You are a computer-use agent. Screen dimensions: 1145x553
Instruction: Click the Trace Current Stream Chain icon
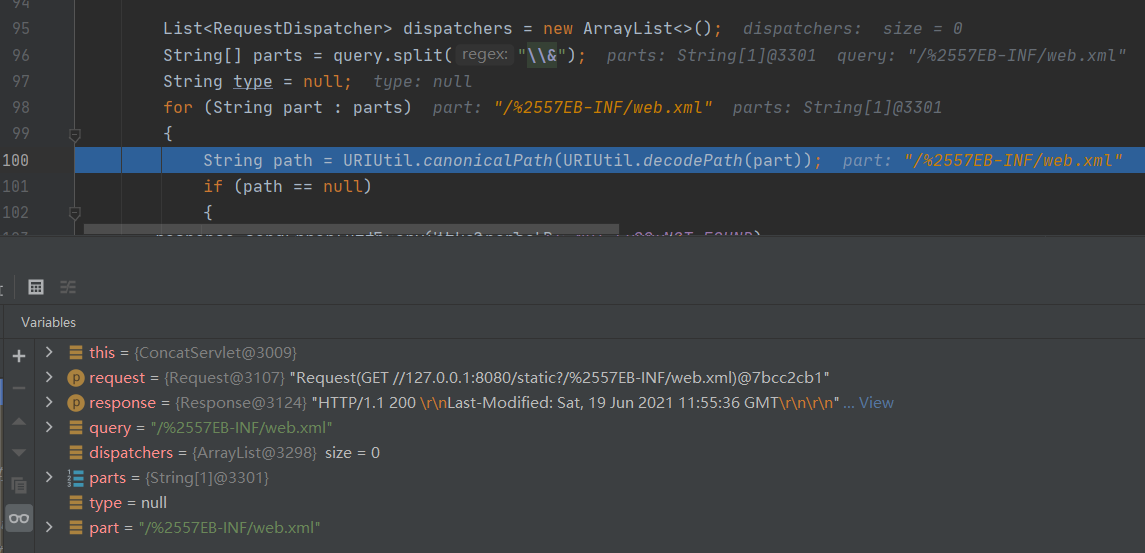coord(68,287)
